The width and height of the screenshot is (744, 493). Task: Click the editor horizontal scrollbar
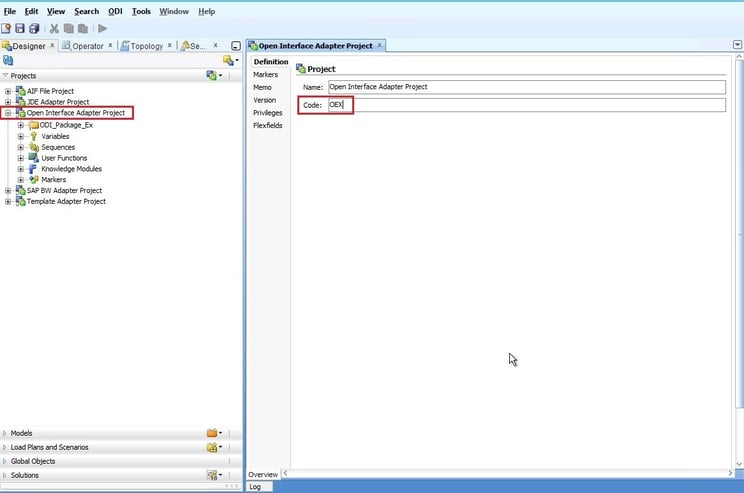[508, 473]
